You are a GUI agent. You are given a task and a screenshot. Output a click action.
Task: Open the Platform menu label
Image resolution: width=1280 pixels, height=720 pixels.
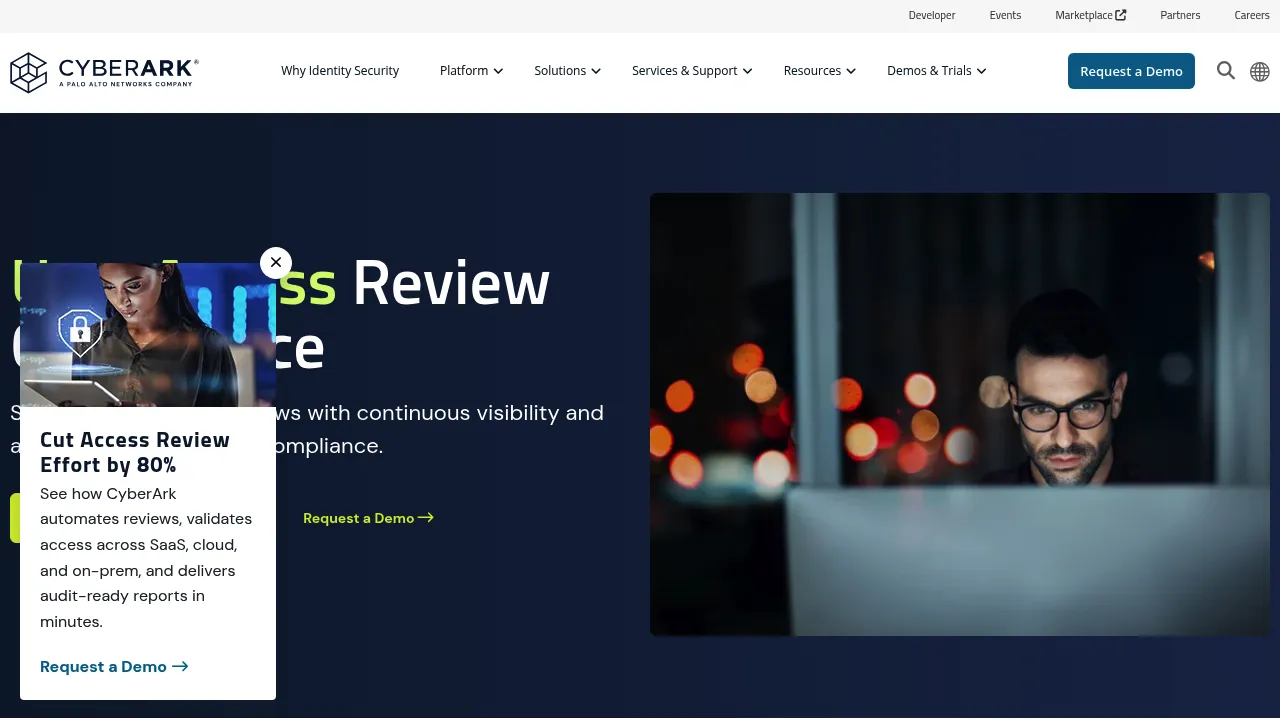point(464,71)
